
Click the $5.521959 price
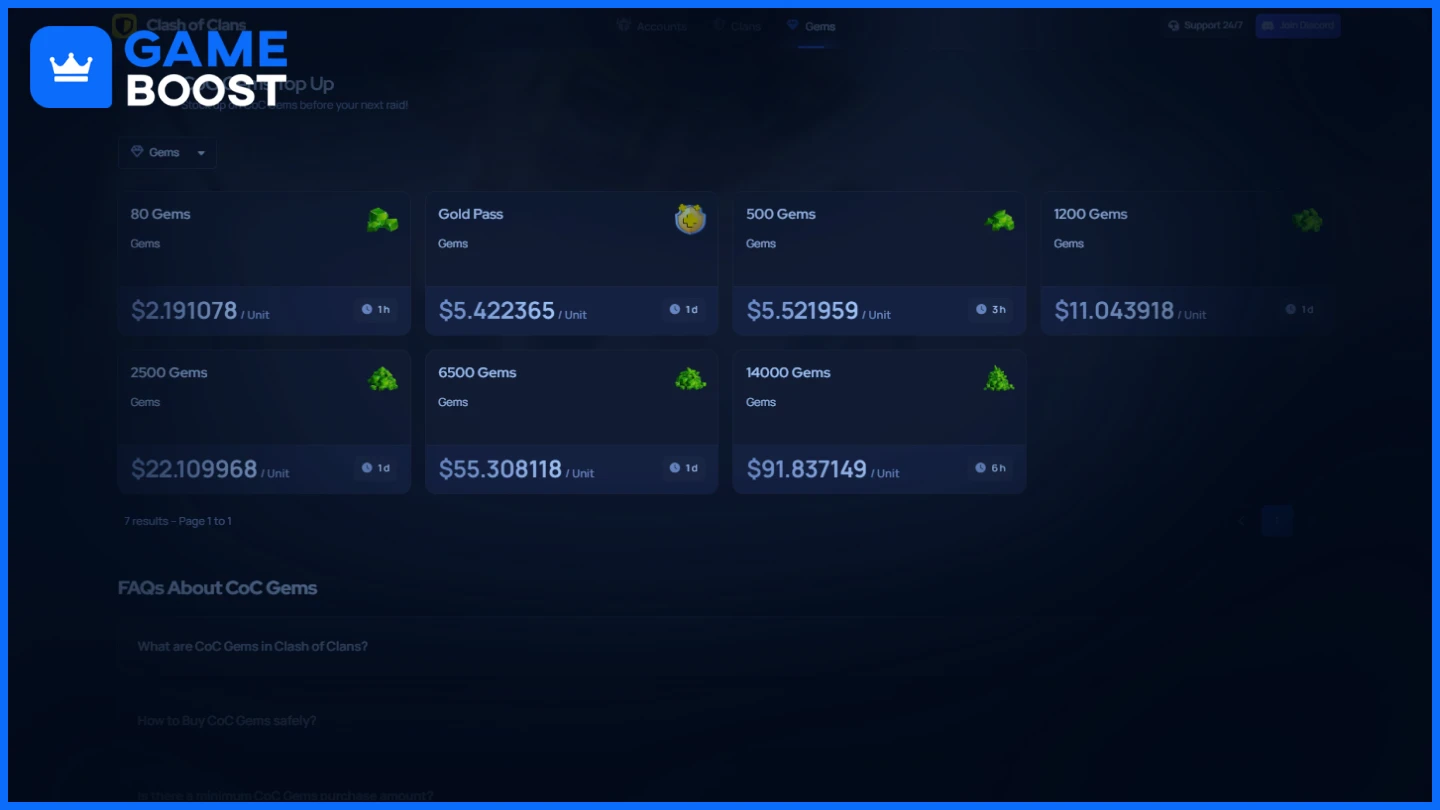tap(803, 311)
